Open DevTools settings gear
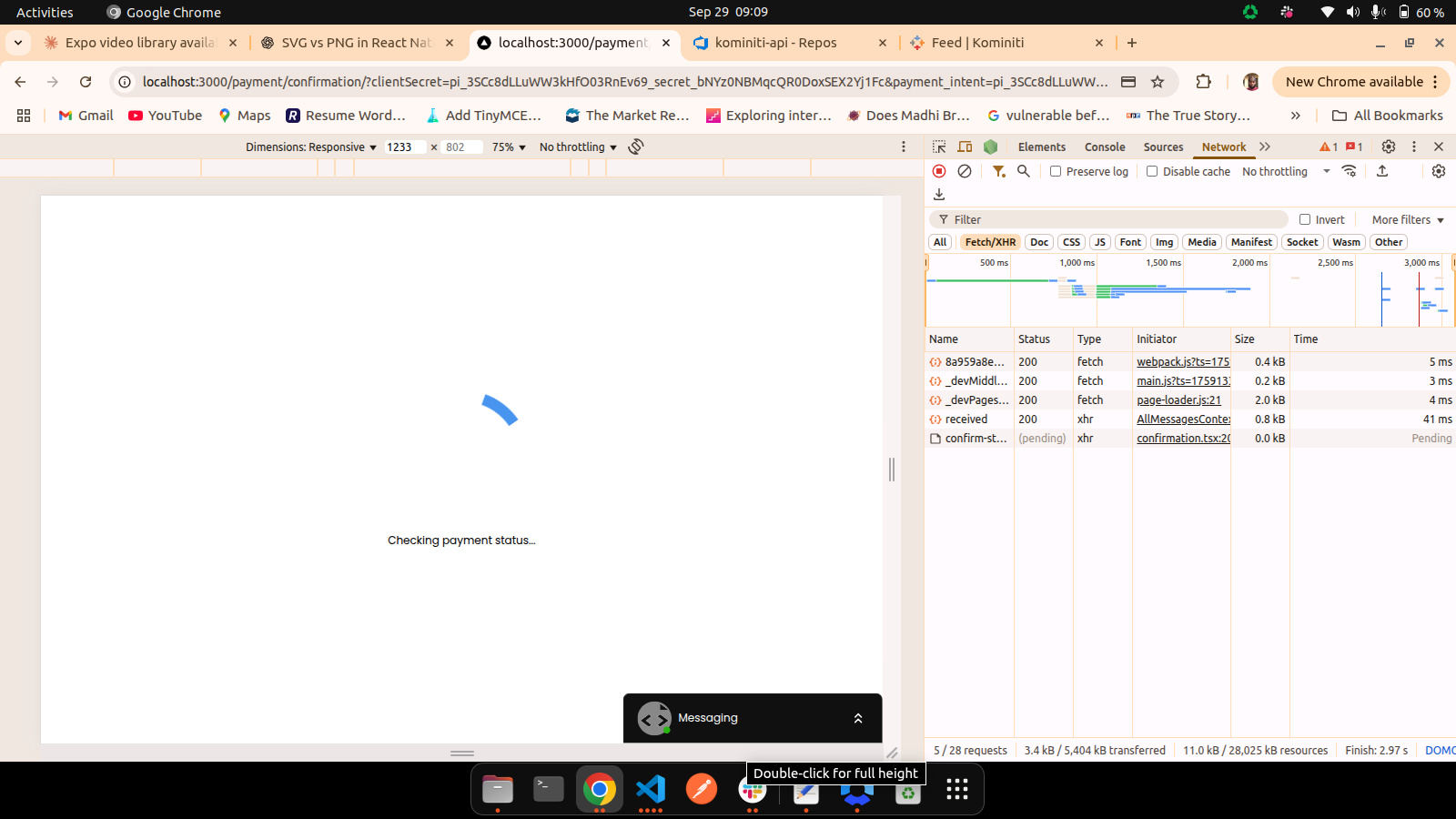This screenshot has height=819, width=1456. point(1389,147)
